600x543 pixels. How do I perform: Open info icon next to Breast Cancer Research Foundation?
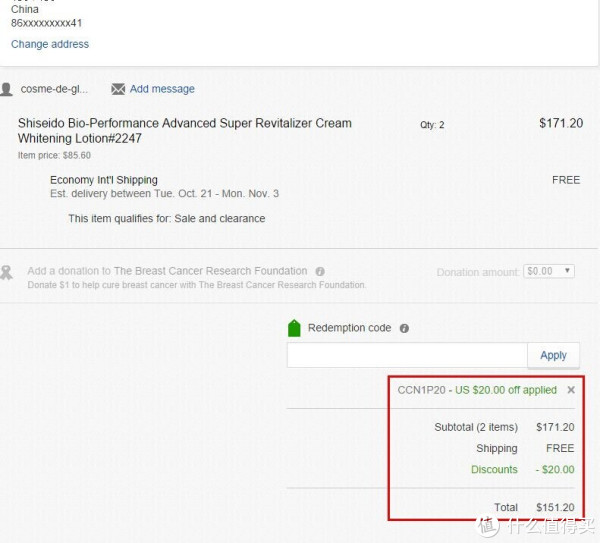coord(320,271)
